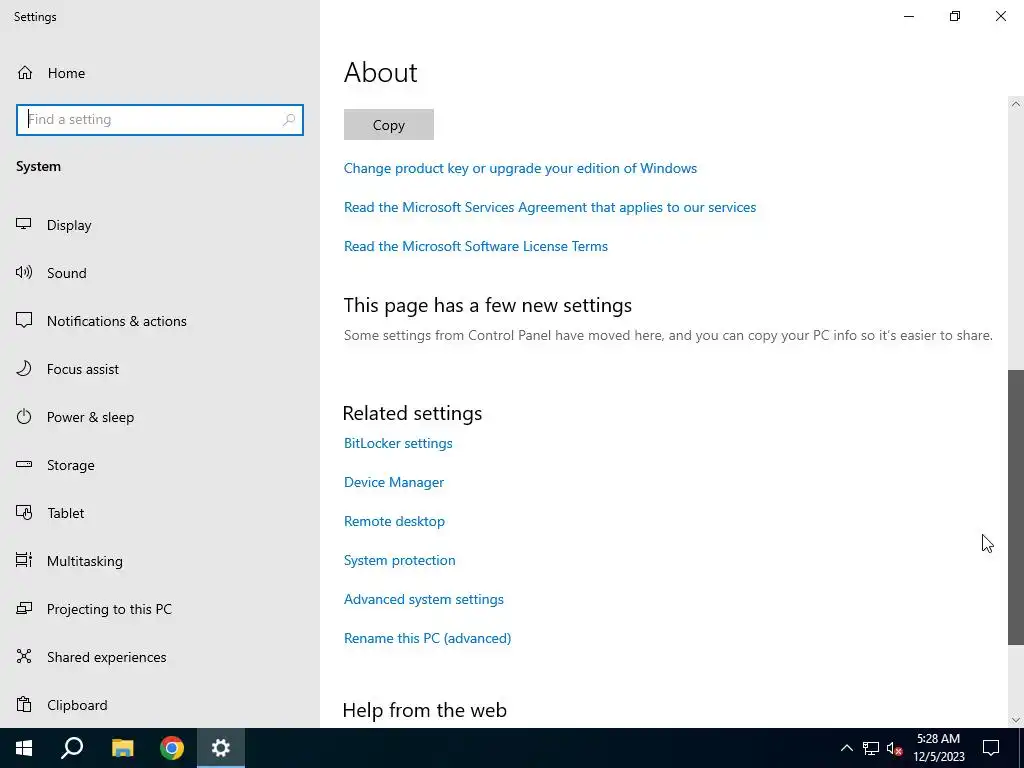Open the Windows Start menu
Image resolution: width=1024 pixels, height=768 pixels.
pos(24,748)
